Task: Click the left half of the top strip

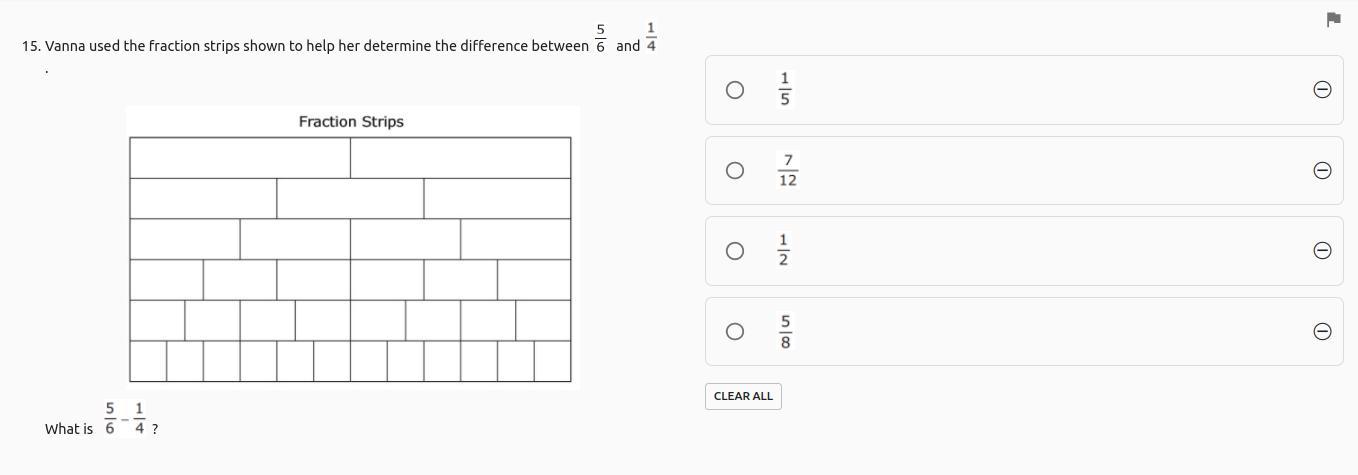Action: 240,158
